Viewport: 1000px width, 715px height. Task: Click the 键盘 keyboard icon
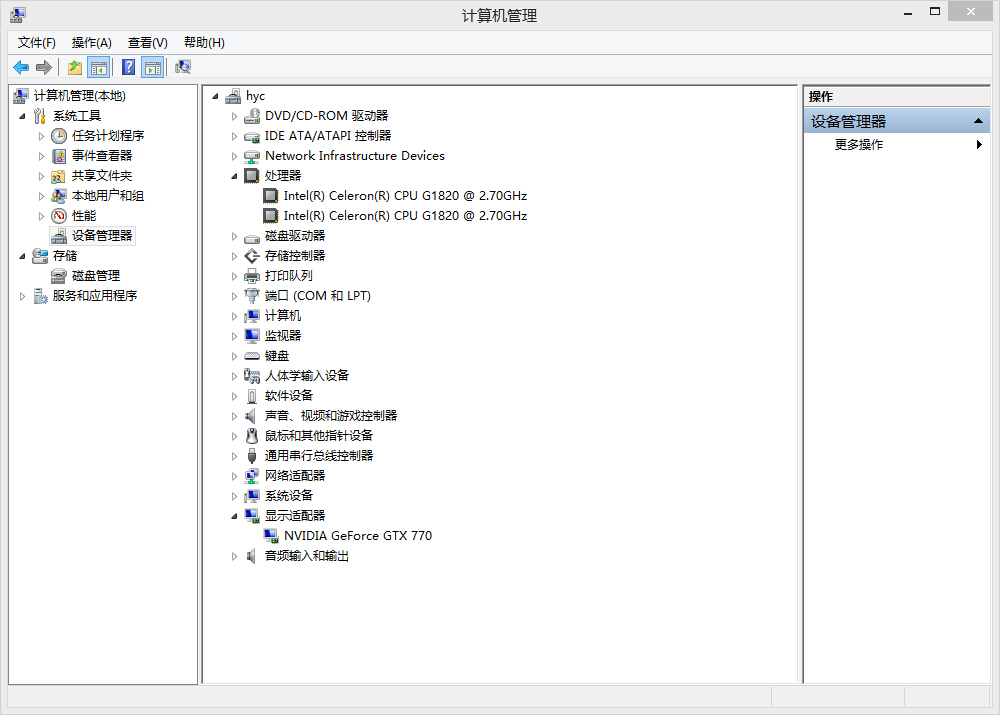pyautogui.click(x=252, y=356)
